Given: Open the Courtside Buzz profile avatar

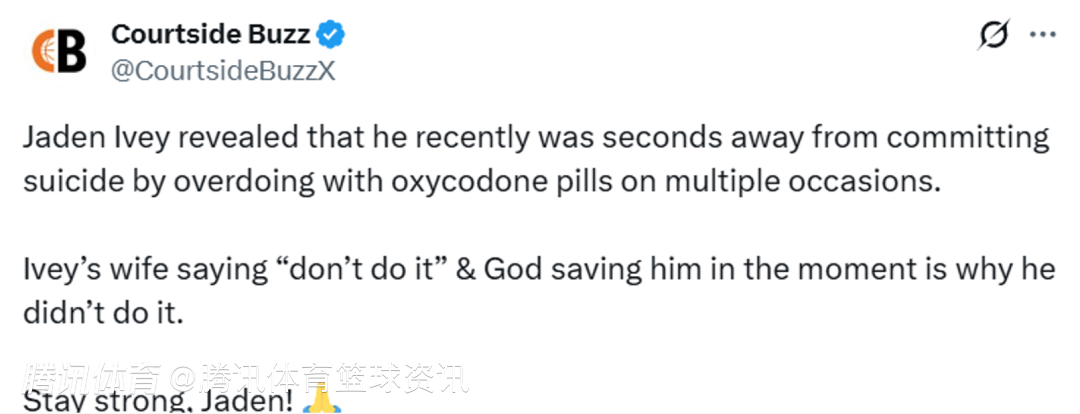Looking at the screenshot, I should pyautogui.click(x=59, y=52).
